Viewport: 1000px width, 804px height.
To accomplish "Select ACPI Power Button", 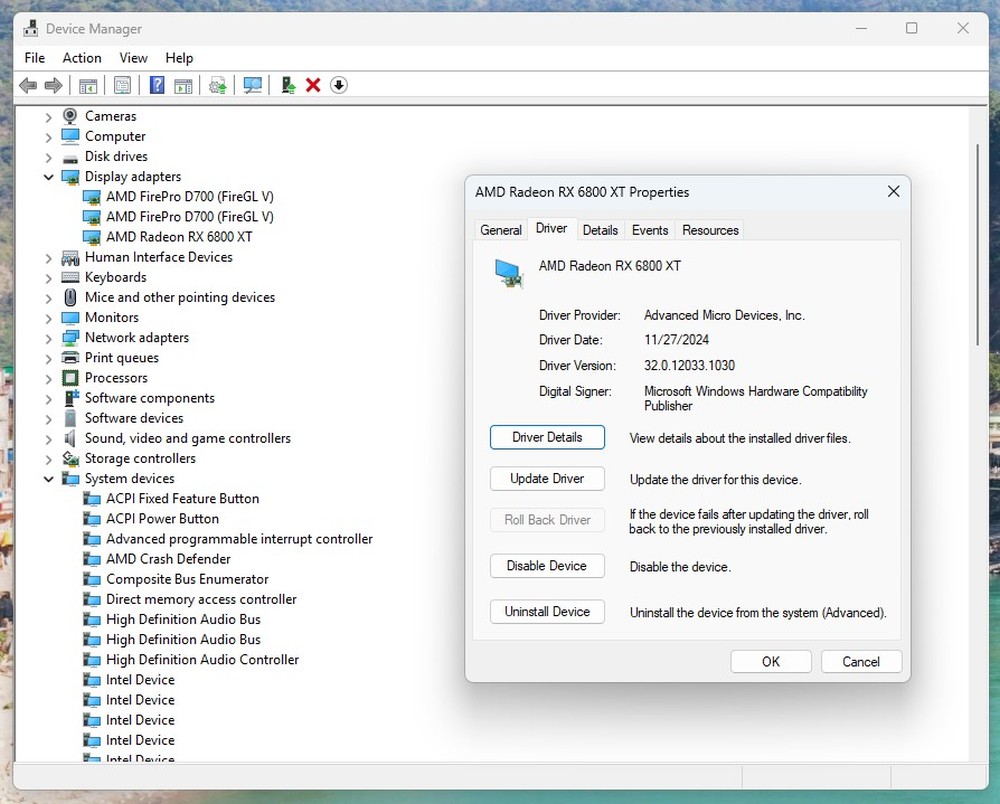I will click(163, 519).
